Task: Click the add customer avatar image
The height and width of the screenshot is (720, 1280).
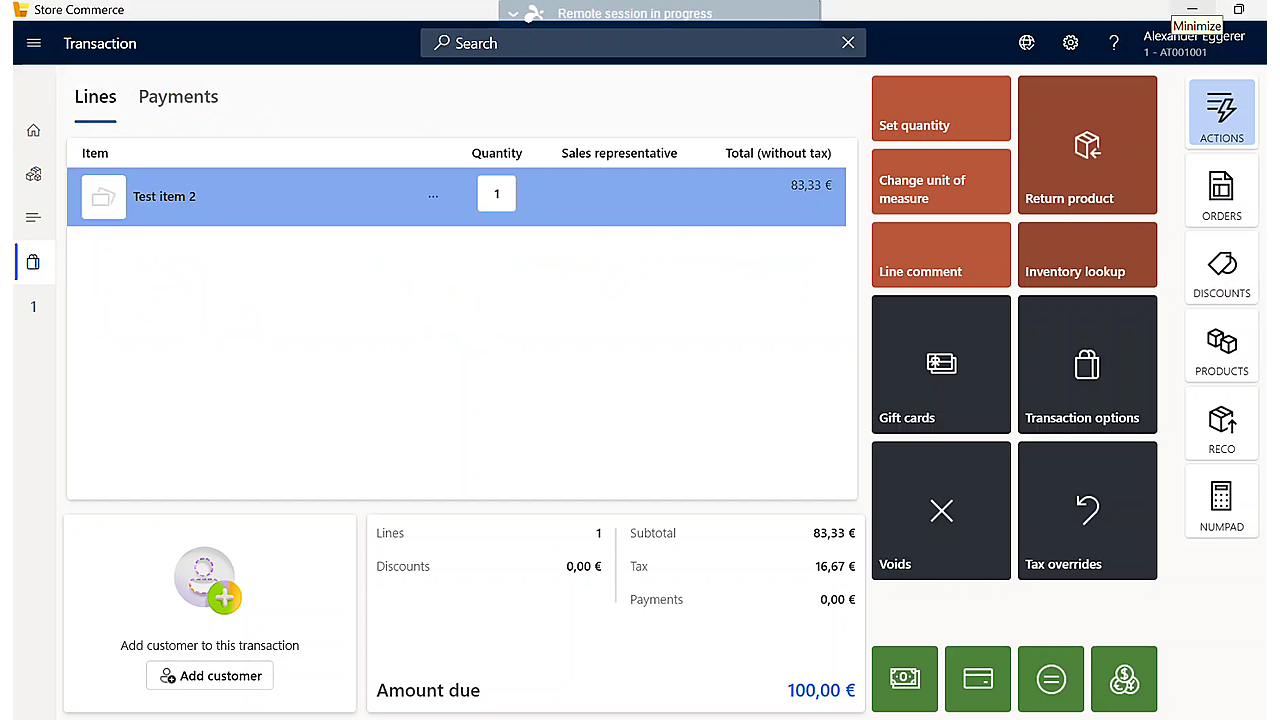Action: (x=208, y=580)
